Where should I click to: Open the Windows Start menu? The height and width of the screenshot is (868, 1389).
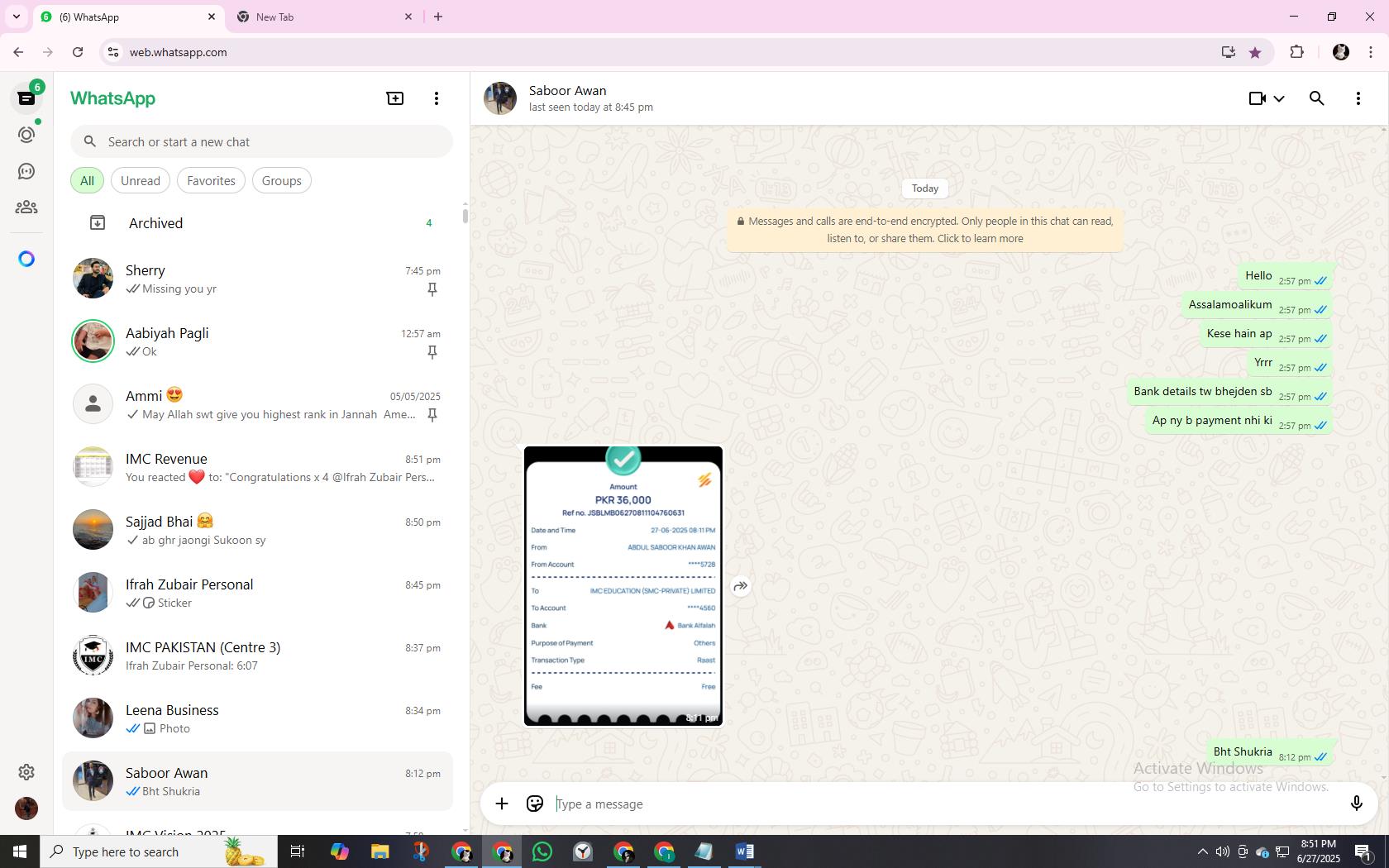[20, 851]
